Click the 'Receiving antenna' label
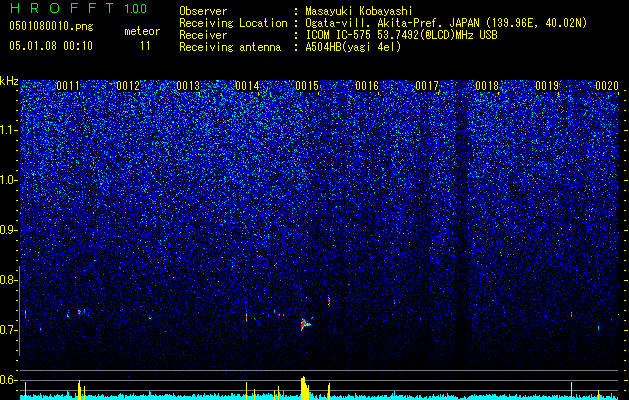Screen dimensions: 629x400 click(230, 47)
